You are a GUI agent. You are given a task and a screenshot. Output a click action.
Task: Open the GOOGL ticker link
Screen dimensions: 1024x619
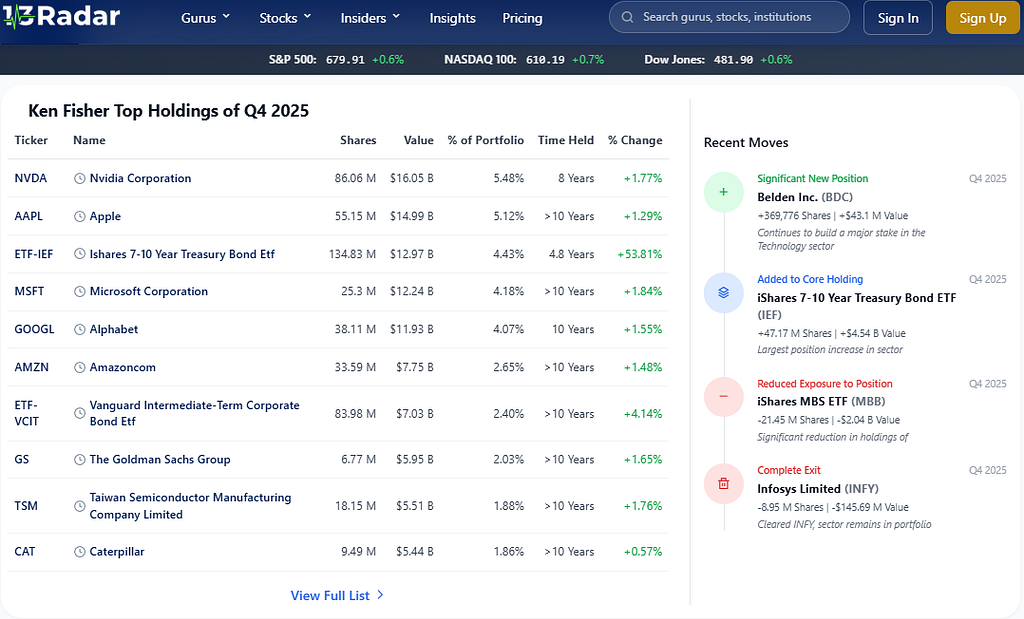pyautogui.click(x=35, y=329)
